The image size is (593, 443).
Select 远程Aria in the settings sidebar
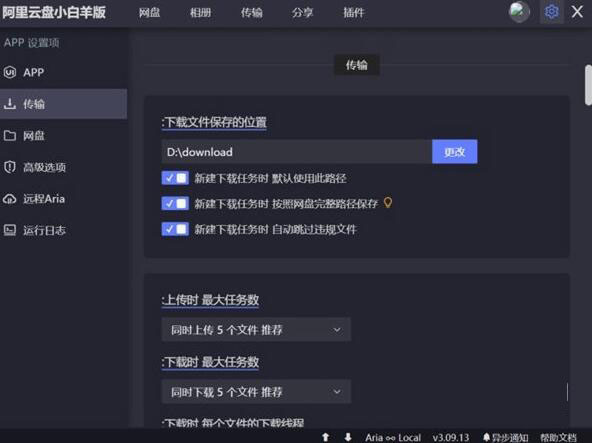(63, 199)
